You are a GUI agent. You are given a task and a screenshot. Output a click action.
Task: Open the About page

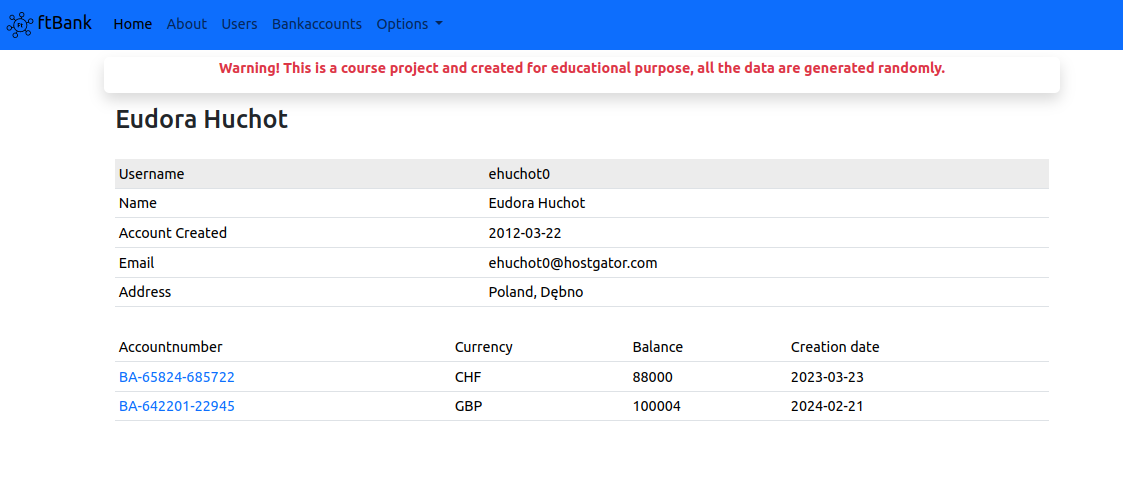click(187, 24)
